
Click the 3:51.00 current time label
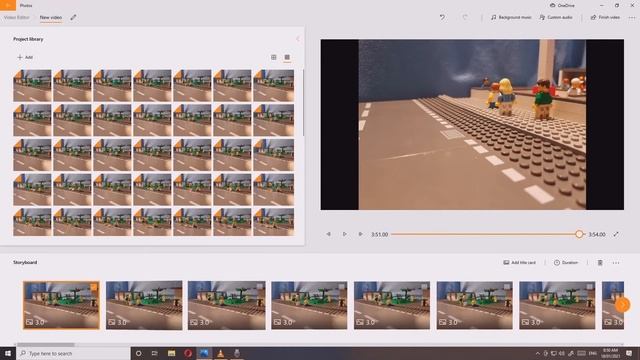pos(379,235)
